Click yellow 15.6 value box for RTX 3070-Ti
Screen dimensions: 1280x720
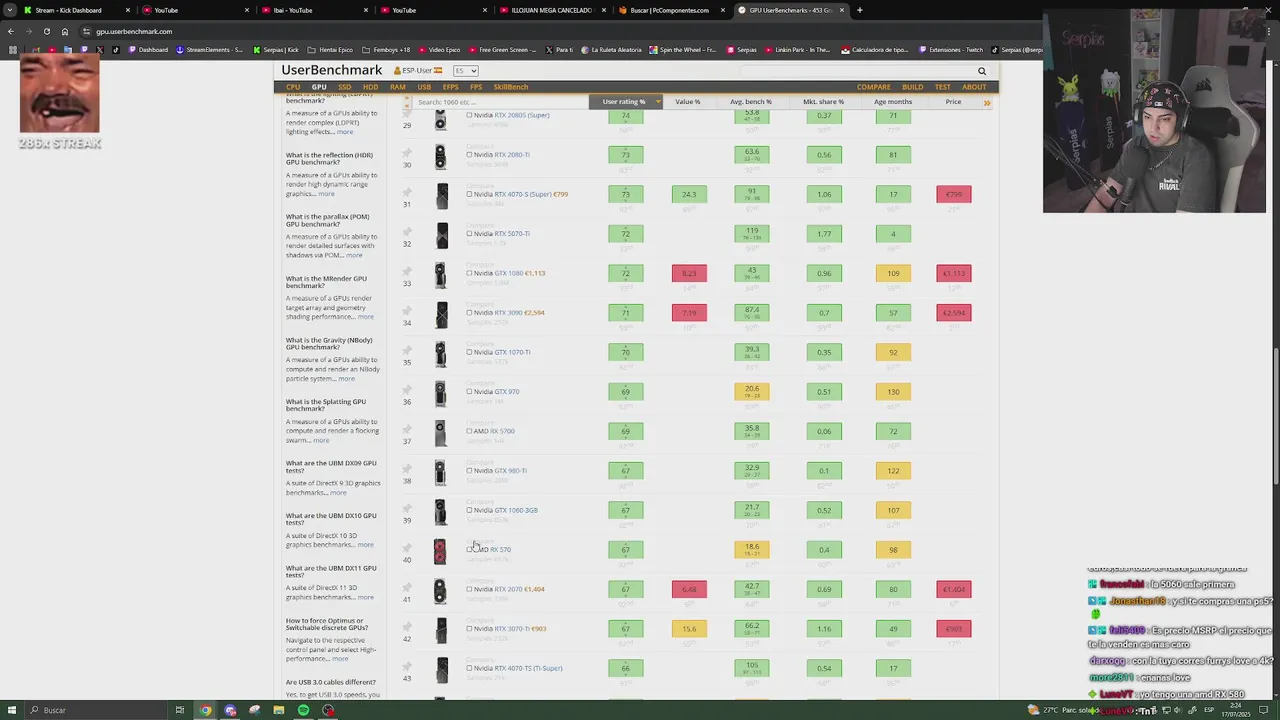(689, 629)
